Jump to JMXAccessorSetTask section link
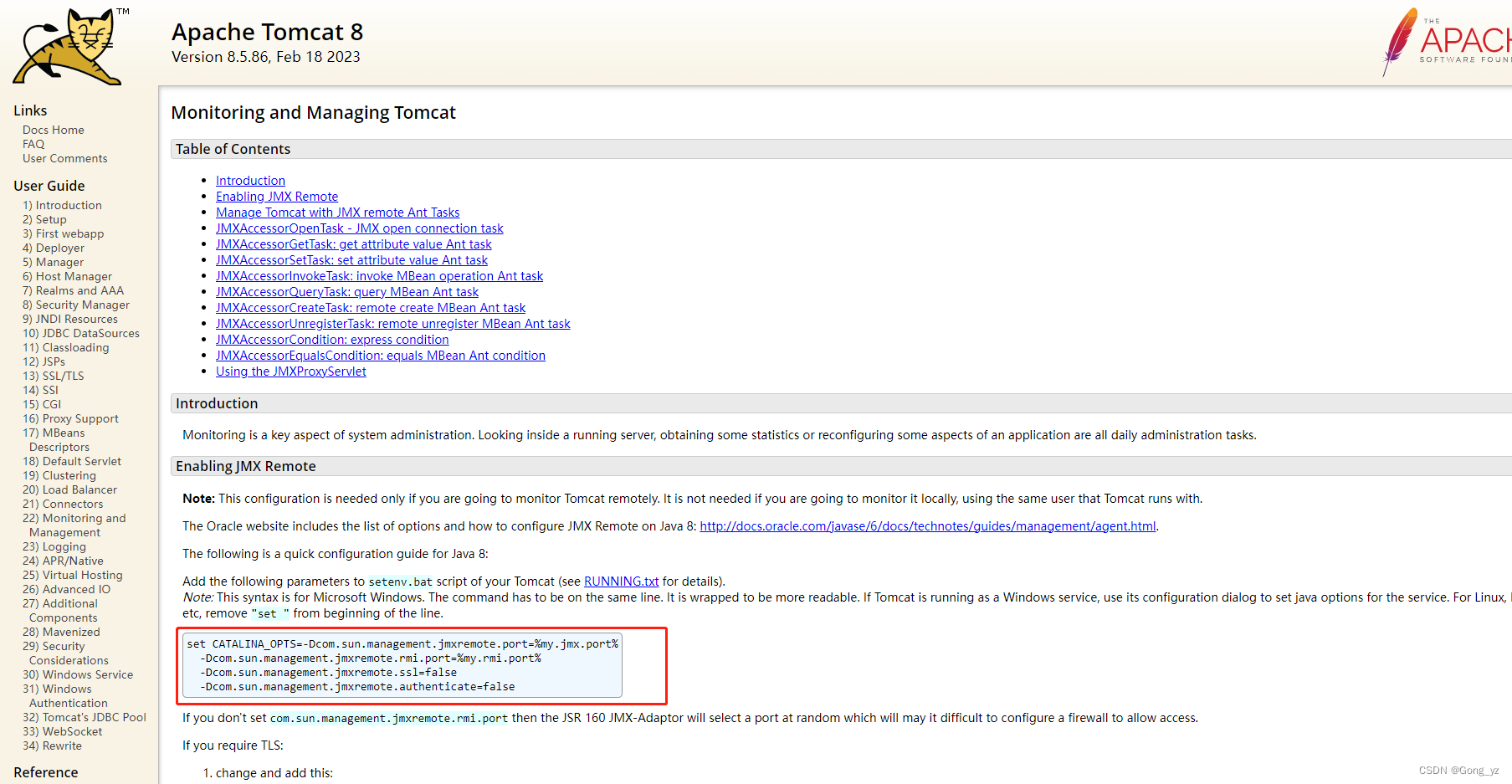The height and width of the screenshot is (784, 1512). tap(351, 259)
